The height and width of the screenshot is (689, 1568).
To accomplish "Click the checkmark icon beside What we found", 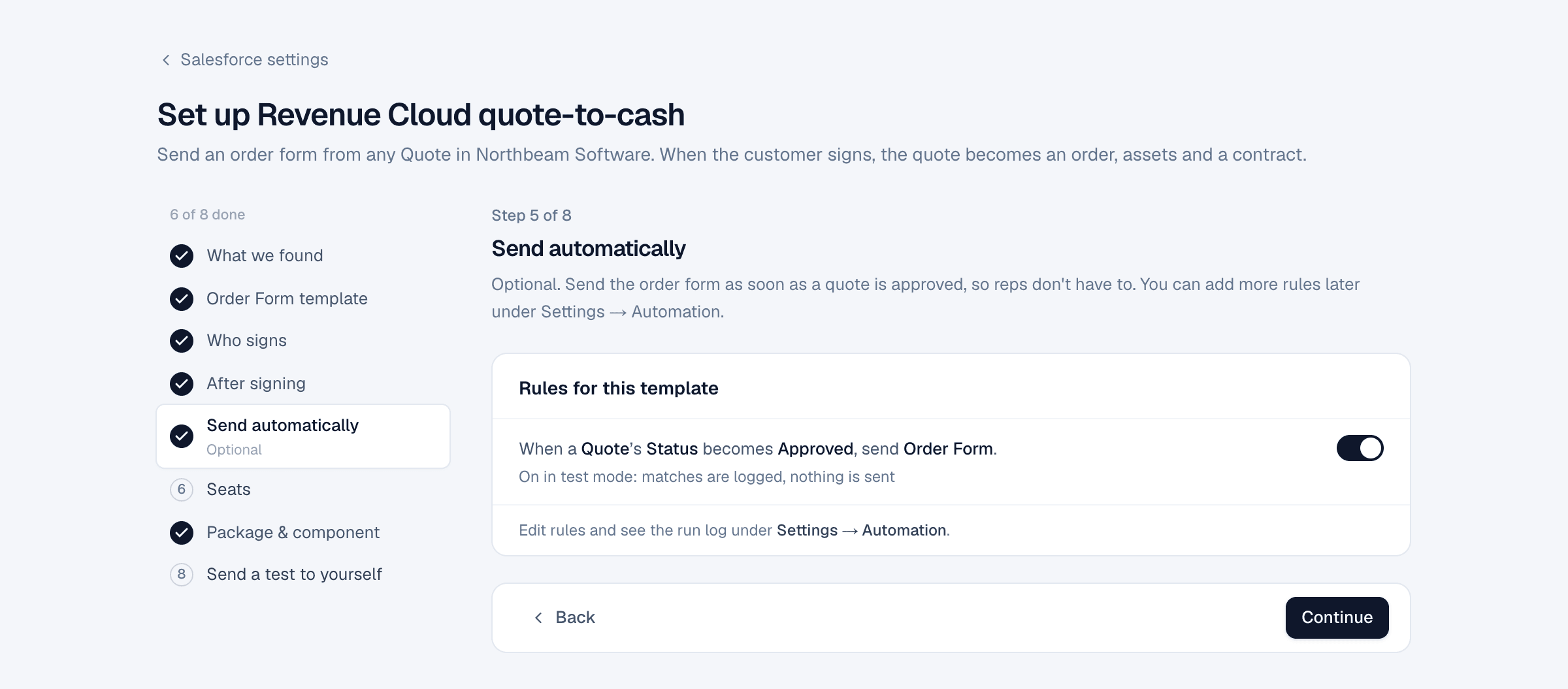I will (x=182, y=256).
